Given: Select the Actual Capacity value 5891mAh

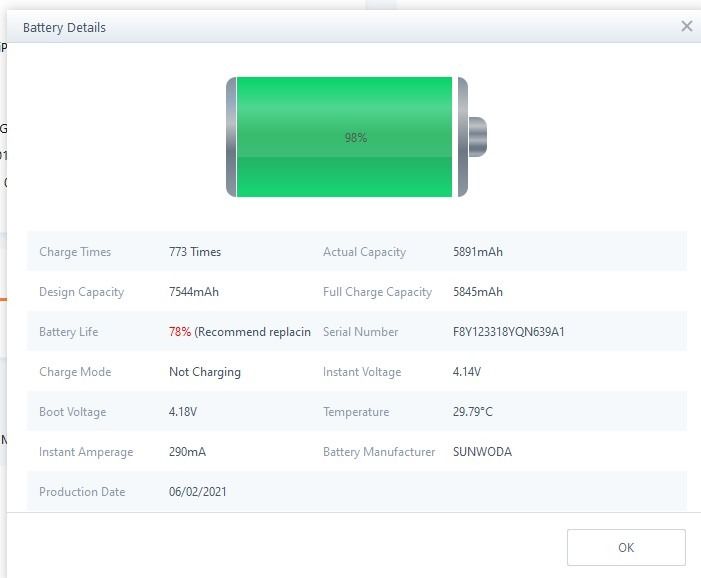Looking at the screenshot, I should click(478, 252).
